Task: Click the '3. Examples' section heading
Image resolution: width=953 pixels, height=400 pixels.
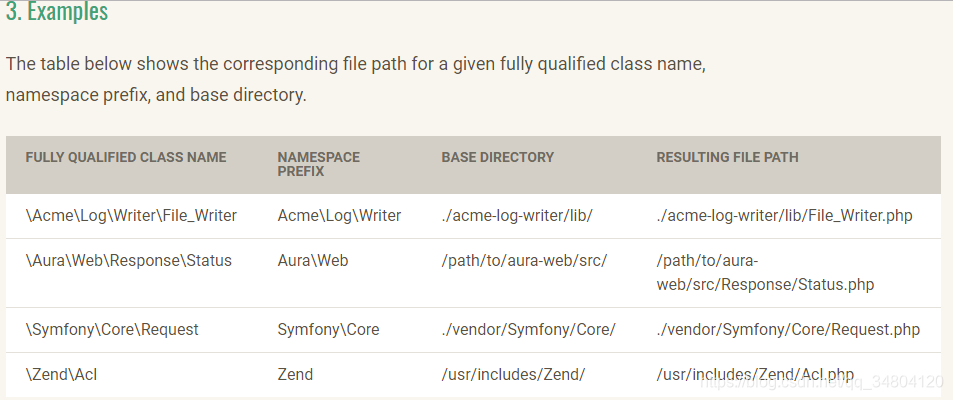Action: 57,12
